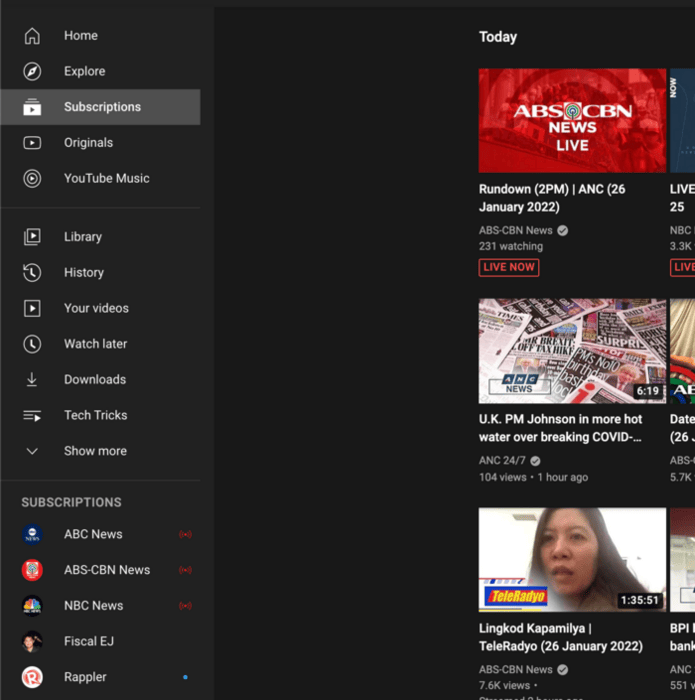
Task: Click the Explore compass icon
Action: [32, 71]
